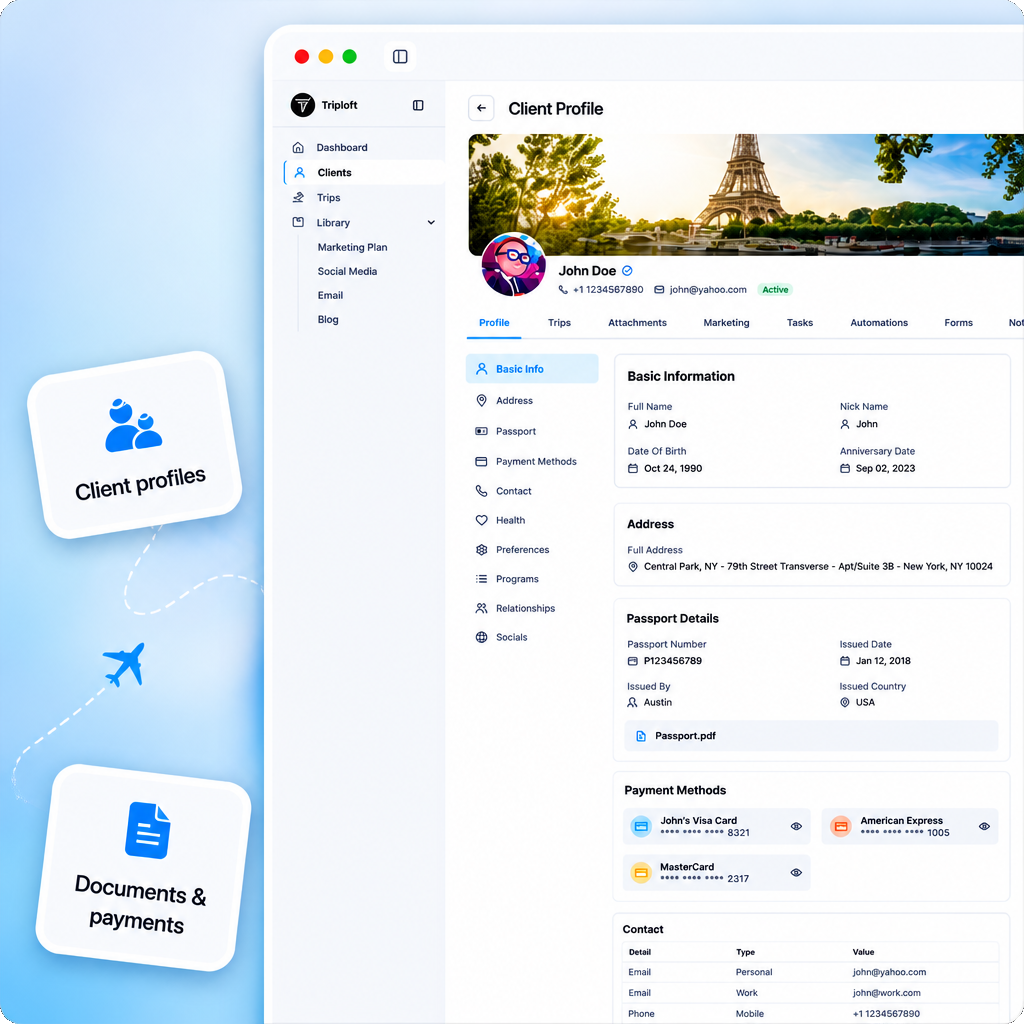Click John's Visa Card blue icon
The width and height of the screenshot is (1024, 1024).
tap(641, 827)
